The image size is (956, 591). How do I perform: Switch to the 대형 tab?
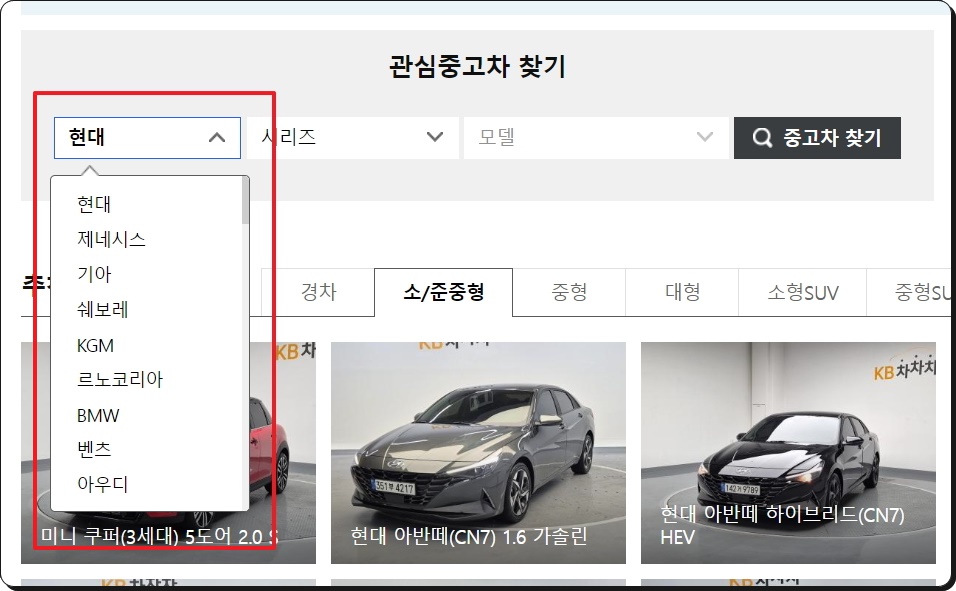pos(682,292)
